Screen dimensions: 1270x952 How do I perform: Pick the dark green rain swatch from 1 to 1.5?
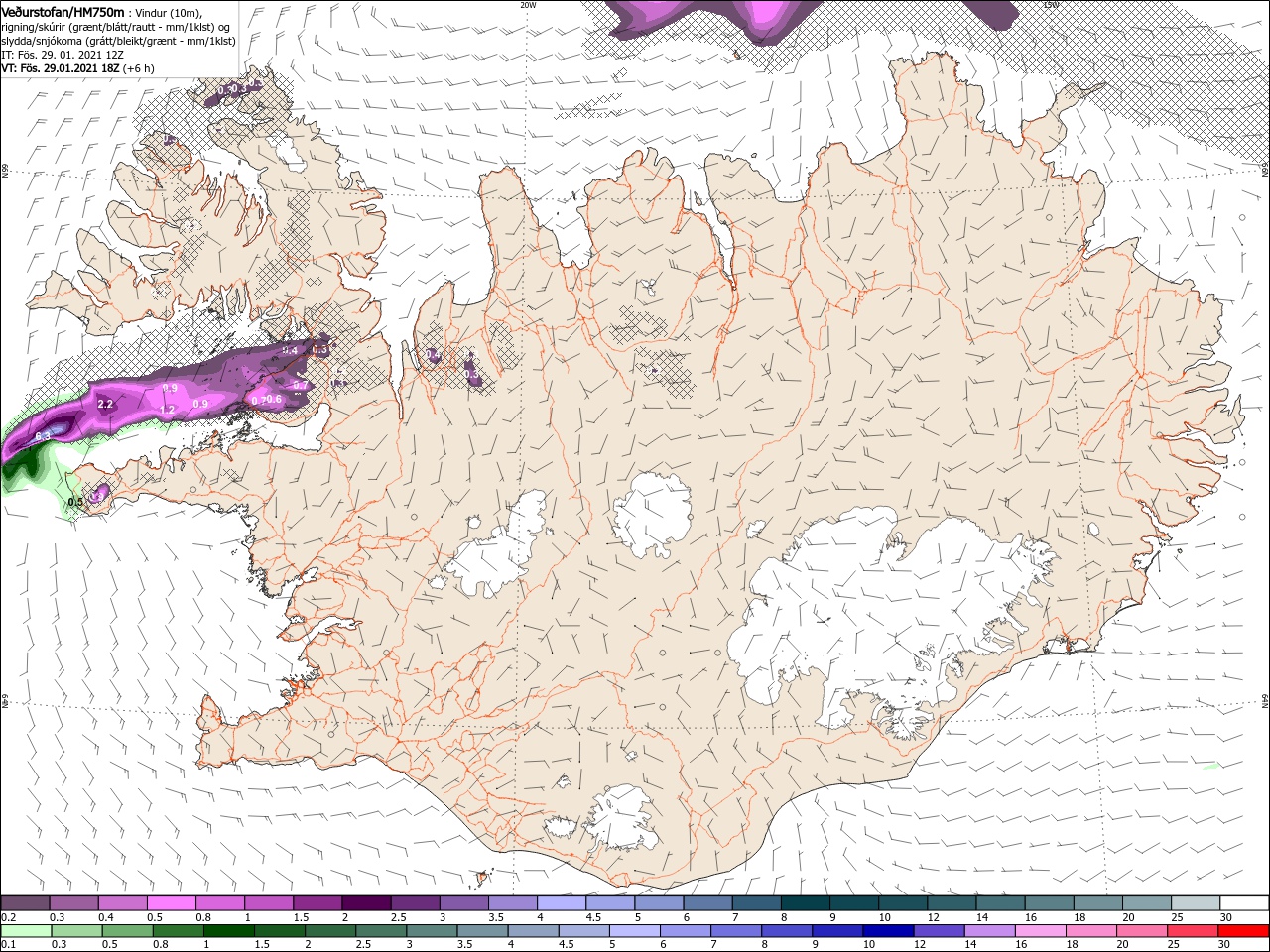point(229,931)
